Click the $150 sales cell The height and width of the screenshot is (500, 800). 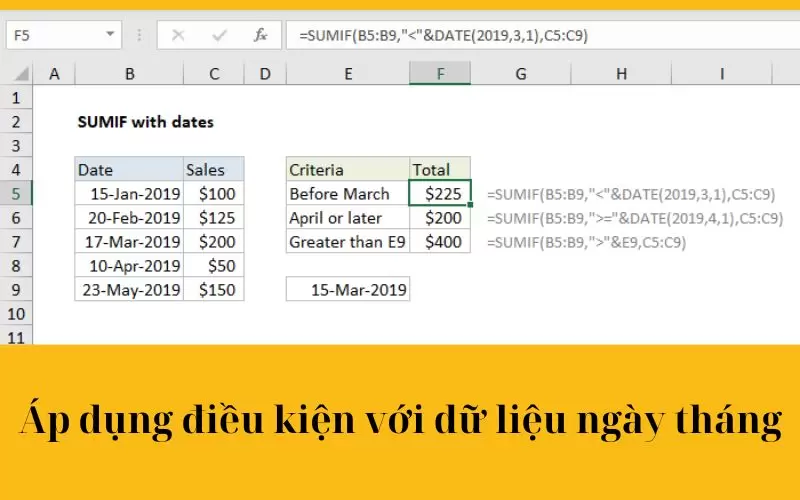pyautogui.click(x=214, y=289)
